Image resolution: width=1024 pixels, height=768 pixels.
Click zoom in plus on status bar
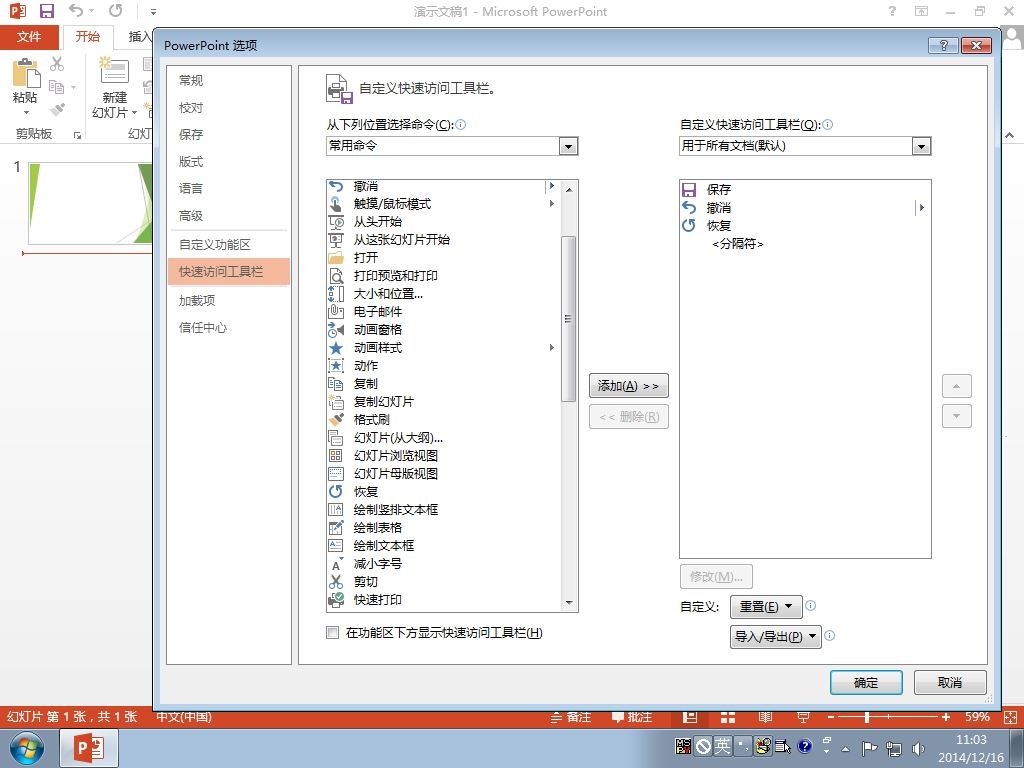[x=946, y=717]
